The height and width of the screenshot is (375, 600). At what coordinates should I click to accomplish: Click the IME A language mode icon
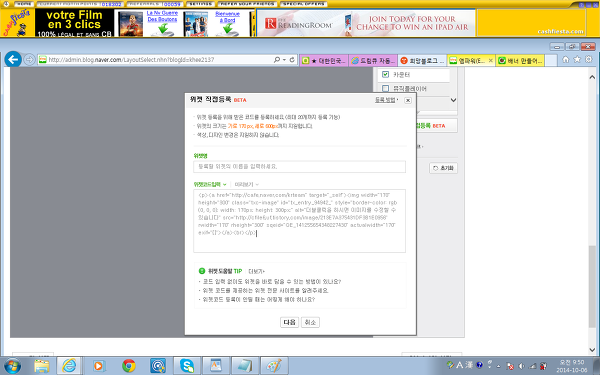point(460,365)
